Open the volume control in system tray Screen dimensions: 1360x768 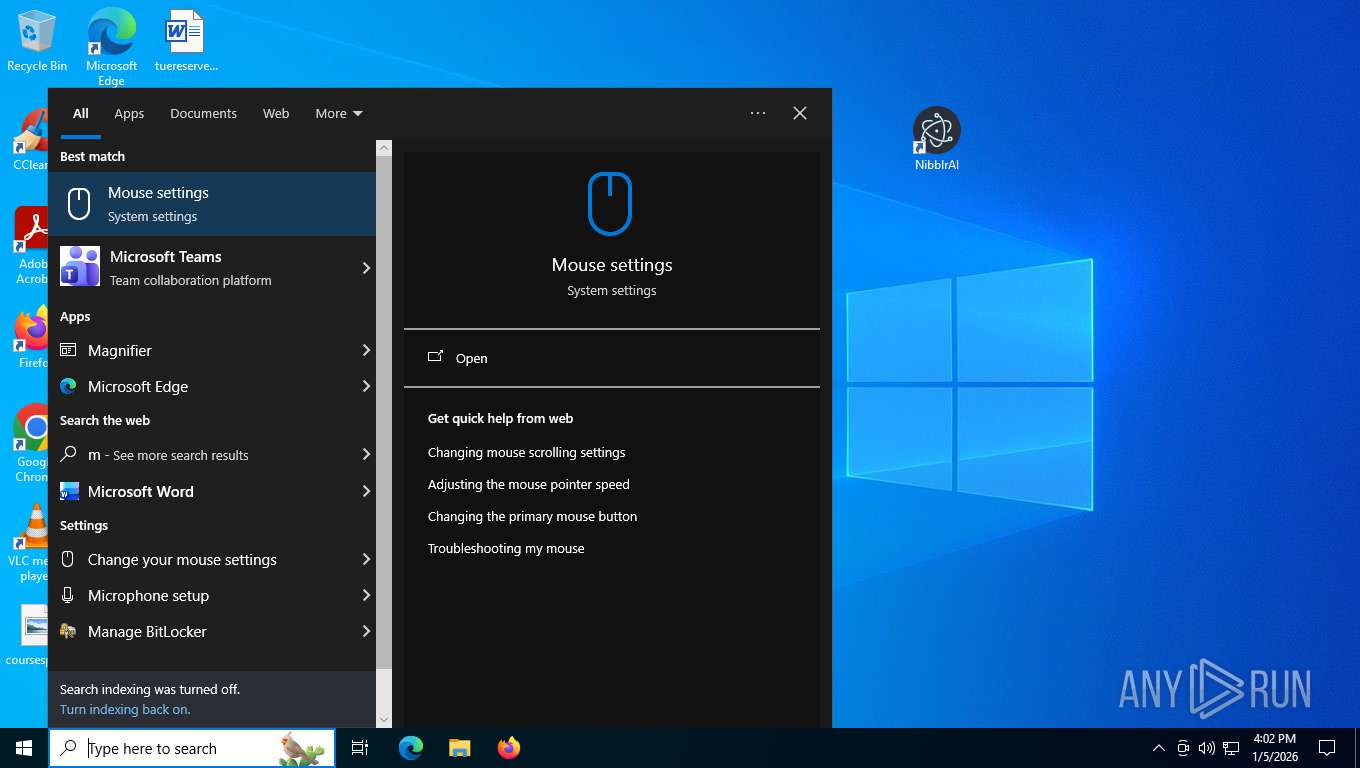(x=1206, y=748)
